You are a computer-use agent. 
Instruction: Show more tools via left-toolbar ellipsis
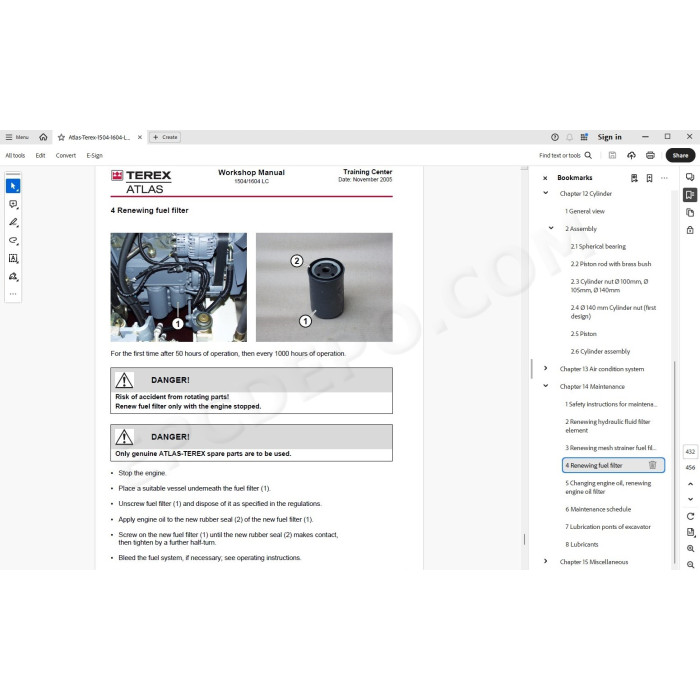[x=13, y=294]
